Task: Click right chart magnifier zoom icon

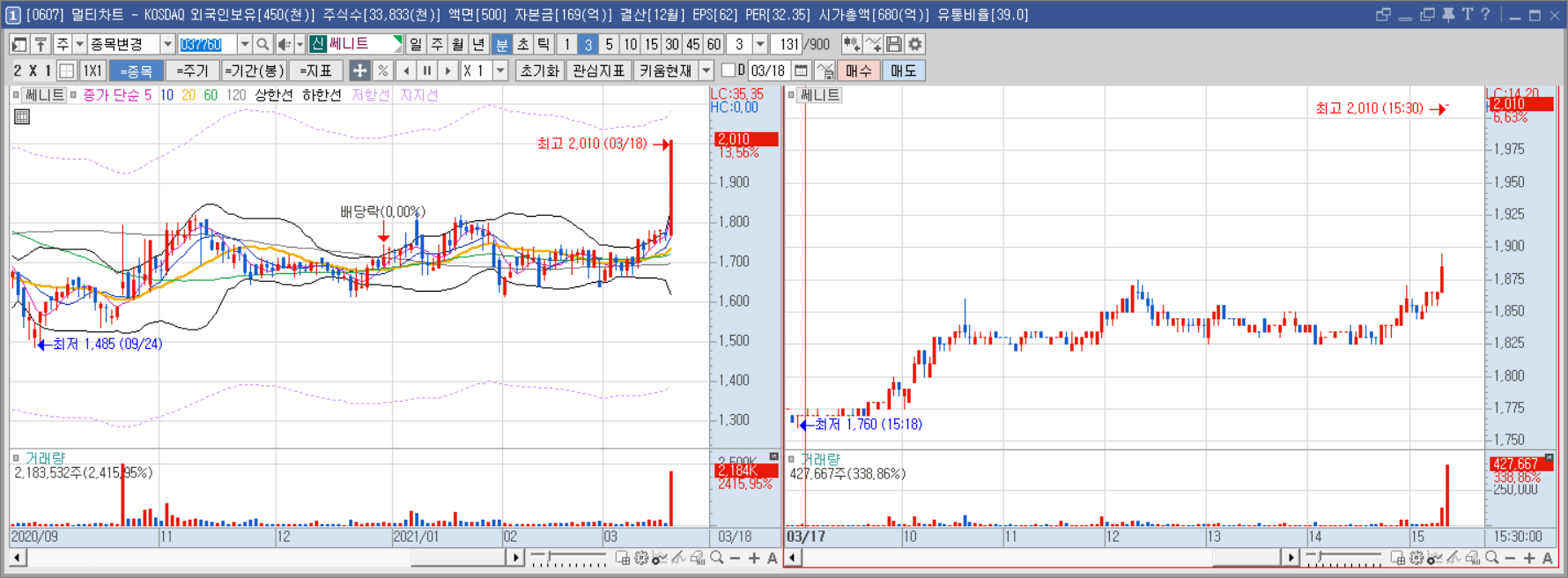Action: (1492, 558)
